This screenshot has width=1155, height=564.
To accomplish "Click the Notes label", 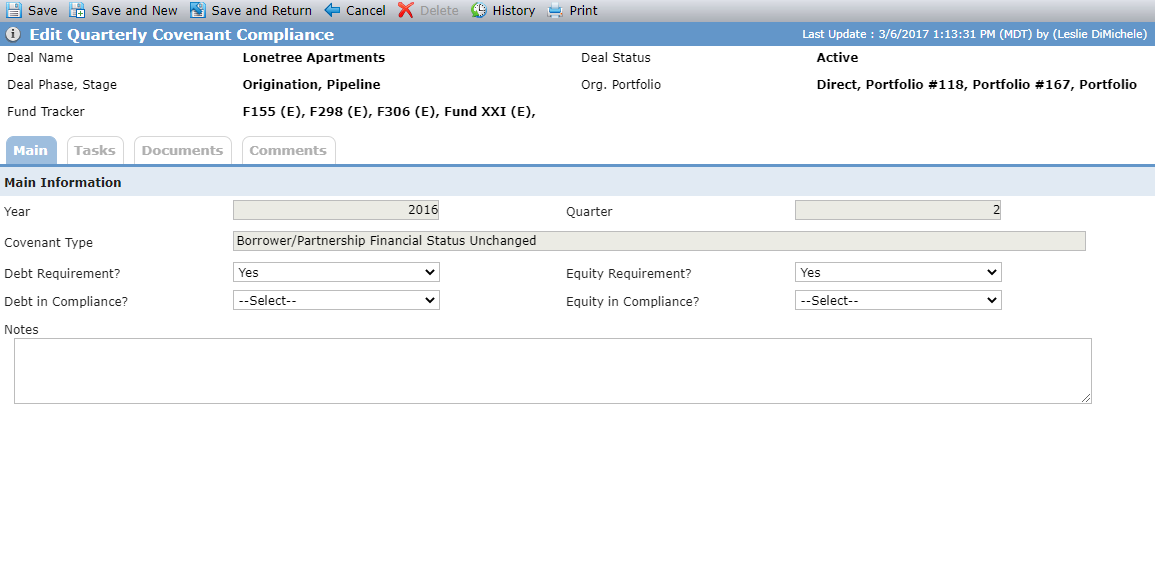I will point(21,330).
